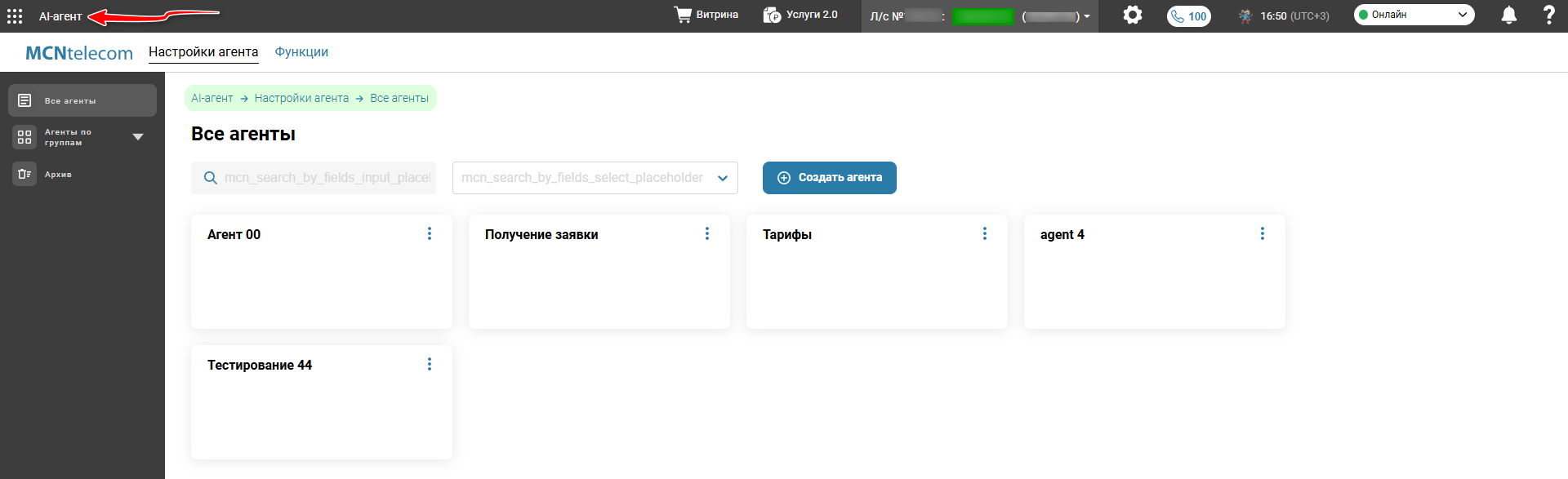Switch to the Функции tab
Screen dimensions: 1568x479
coord(301,52)
